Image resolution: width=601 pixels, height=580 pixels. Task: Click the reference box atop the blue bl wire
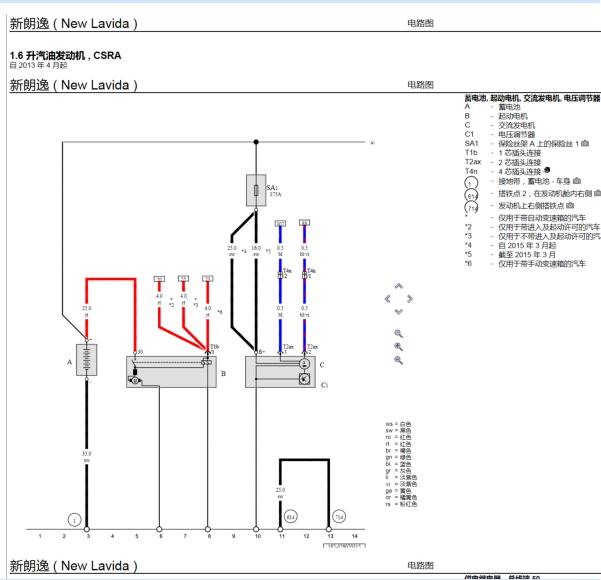(x=280, y=223)
